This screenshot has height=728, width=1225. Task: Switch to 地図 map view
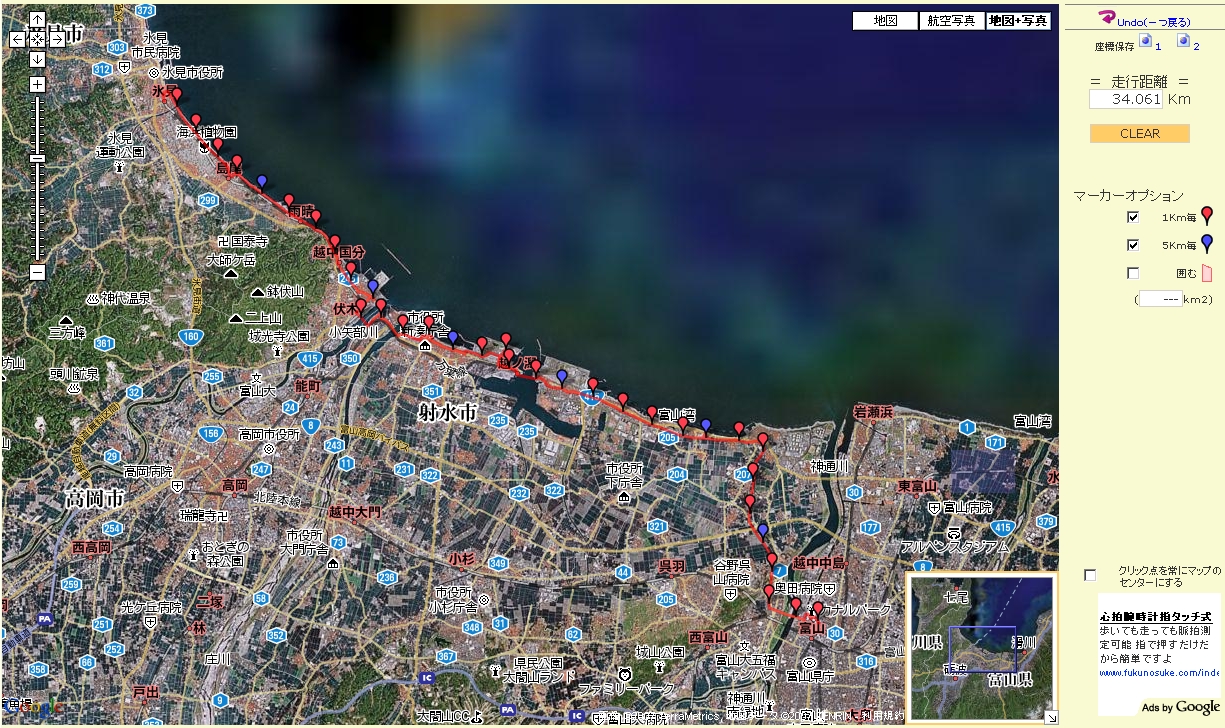click(x=884, y=21)
